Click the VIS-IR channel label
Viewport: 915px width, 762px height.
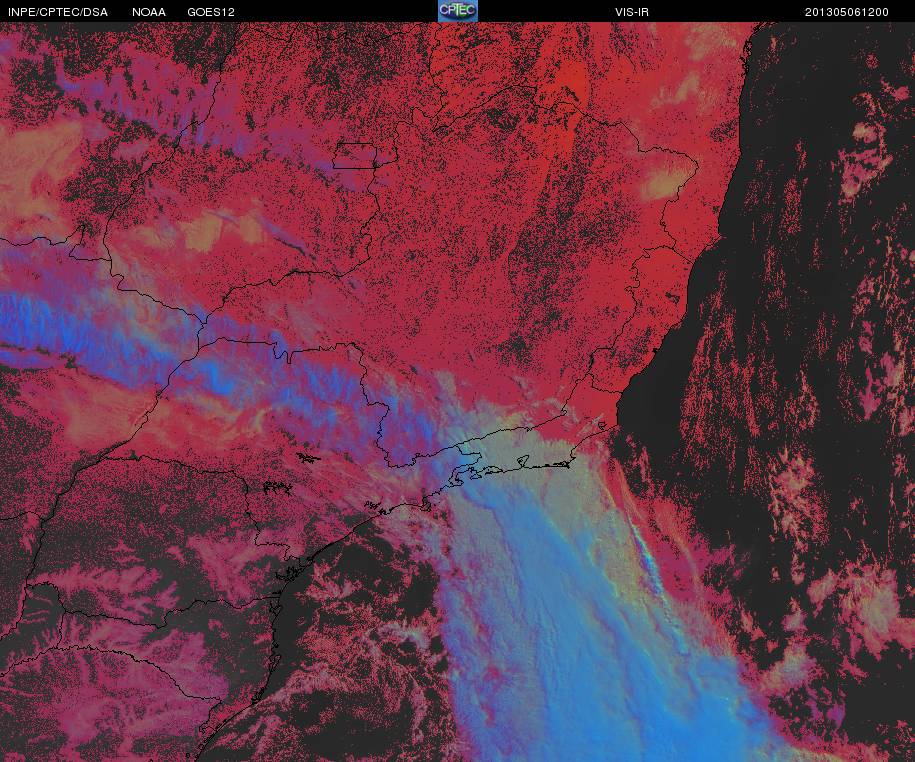[632, 12]
